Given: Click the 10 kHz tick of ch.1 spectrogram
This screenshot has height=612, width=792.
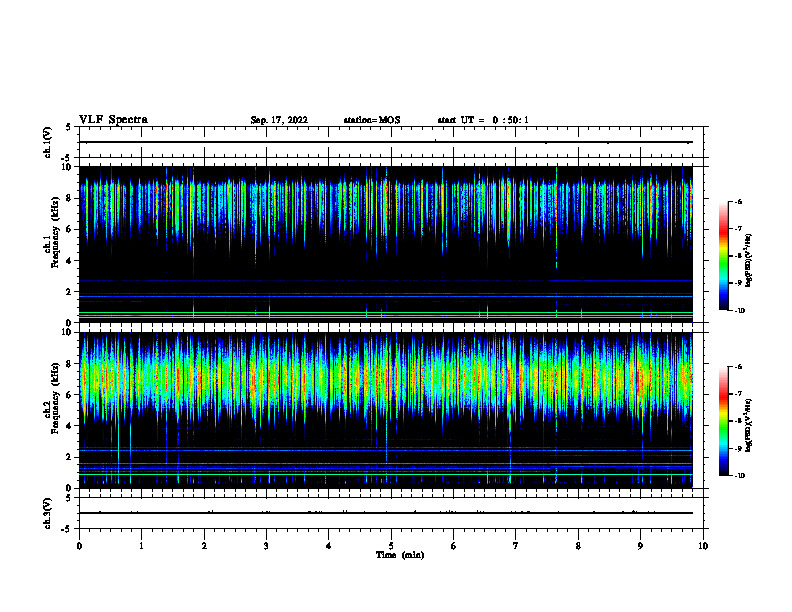Looking at the screenshot, I should tap(67, 167).
